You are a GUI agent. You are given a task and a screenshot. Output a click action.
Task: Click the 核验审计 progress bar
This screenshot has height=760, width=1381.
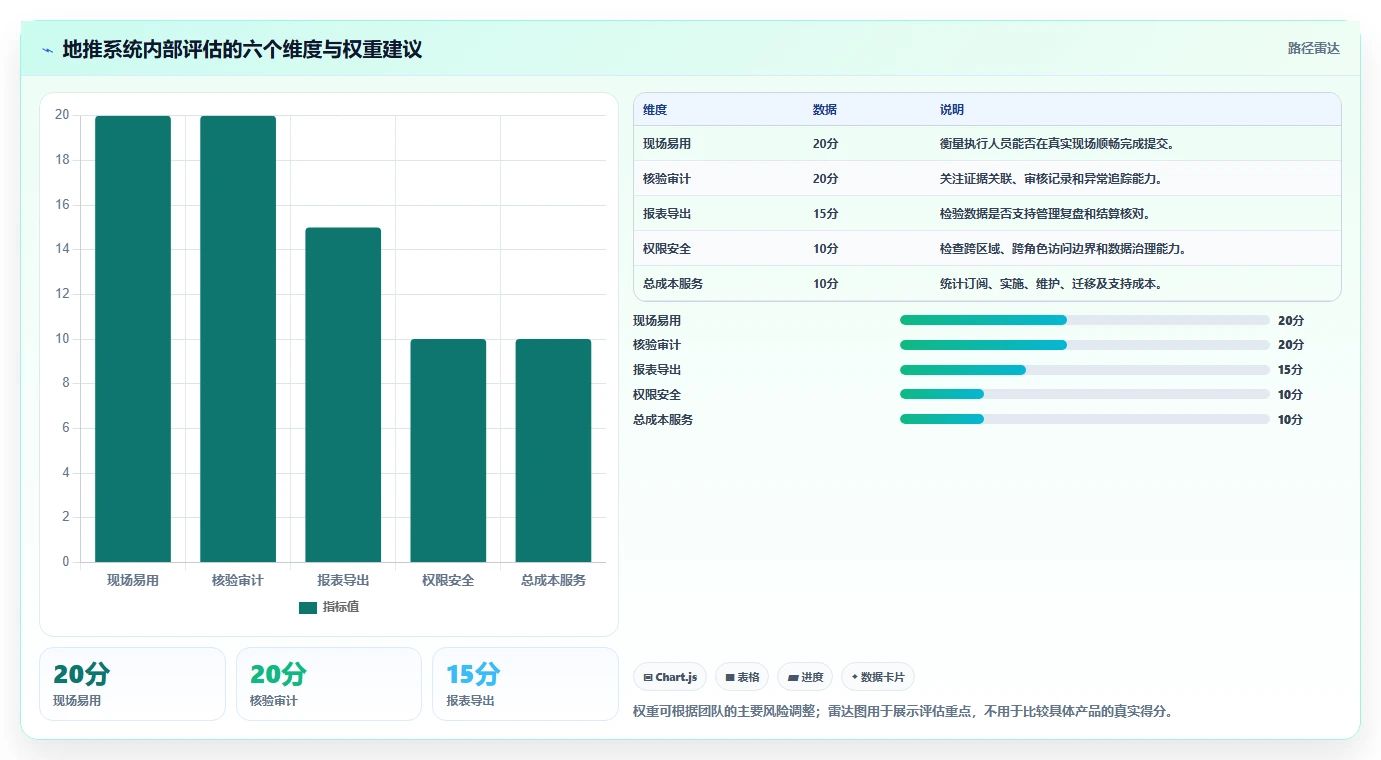(1085, 345)
